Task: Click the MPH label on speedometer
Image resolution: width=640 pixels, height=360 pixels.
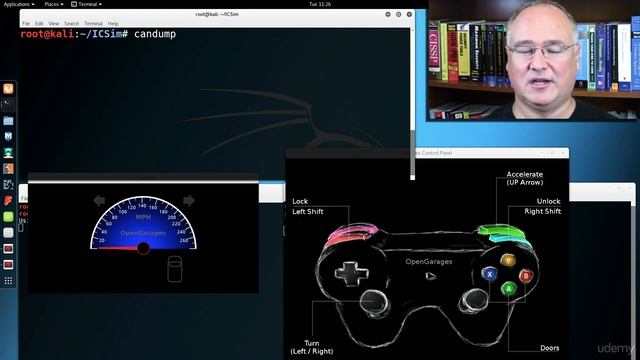Action: [143, 217]
